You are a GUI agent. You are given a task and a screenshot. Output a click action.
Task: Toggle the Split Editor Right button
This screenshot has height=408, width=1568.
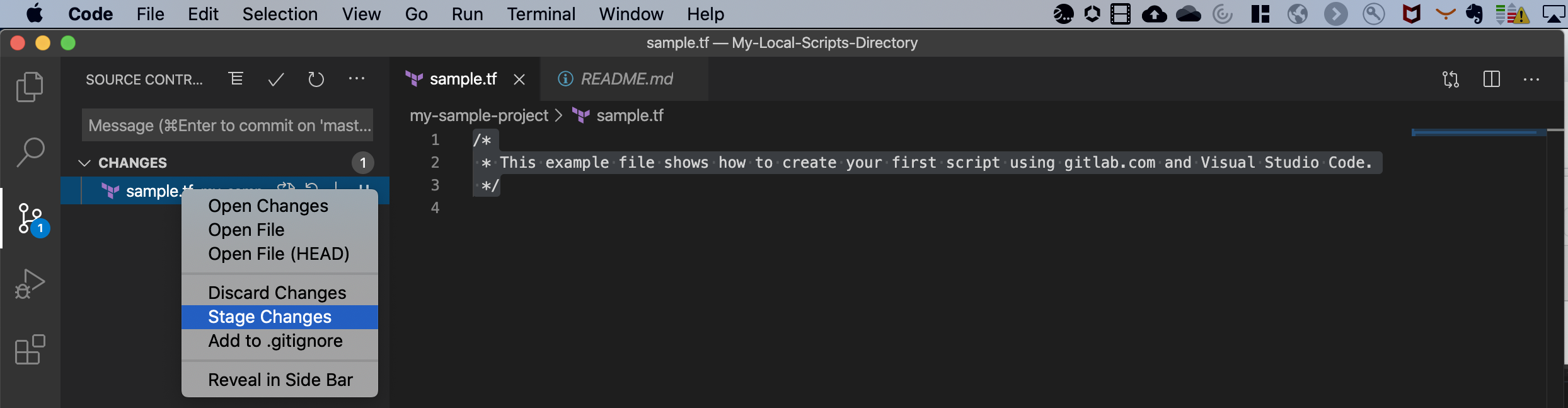pos(1491,79)
